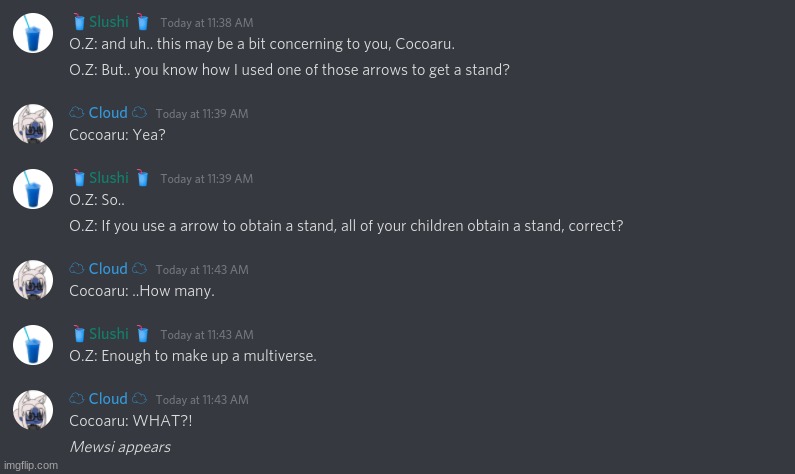Select the Slushi username above the multiverse message

109,333
